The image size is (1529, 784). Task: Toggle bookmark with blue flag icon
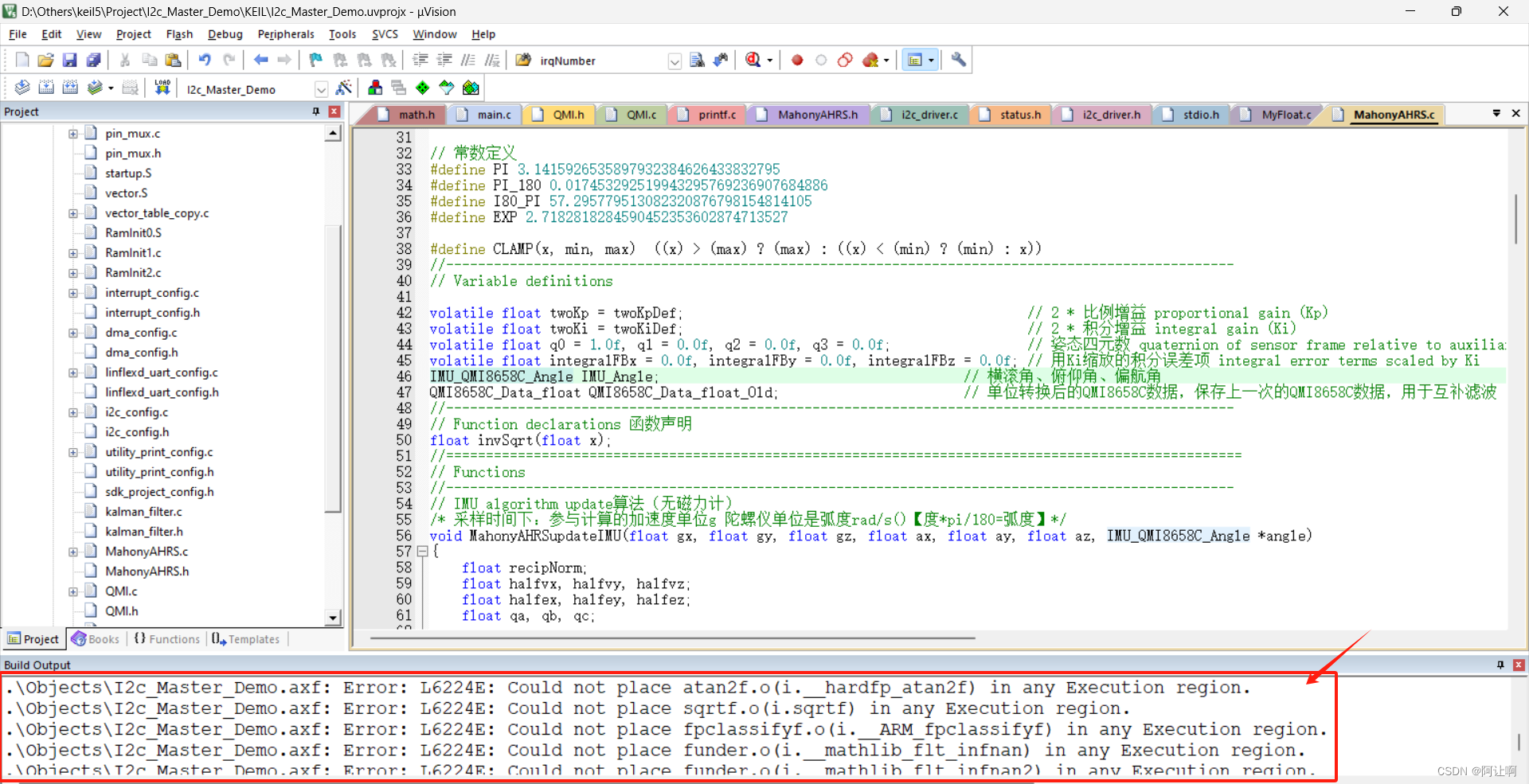315,60
